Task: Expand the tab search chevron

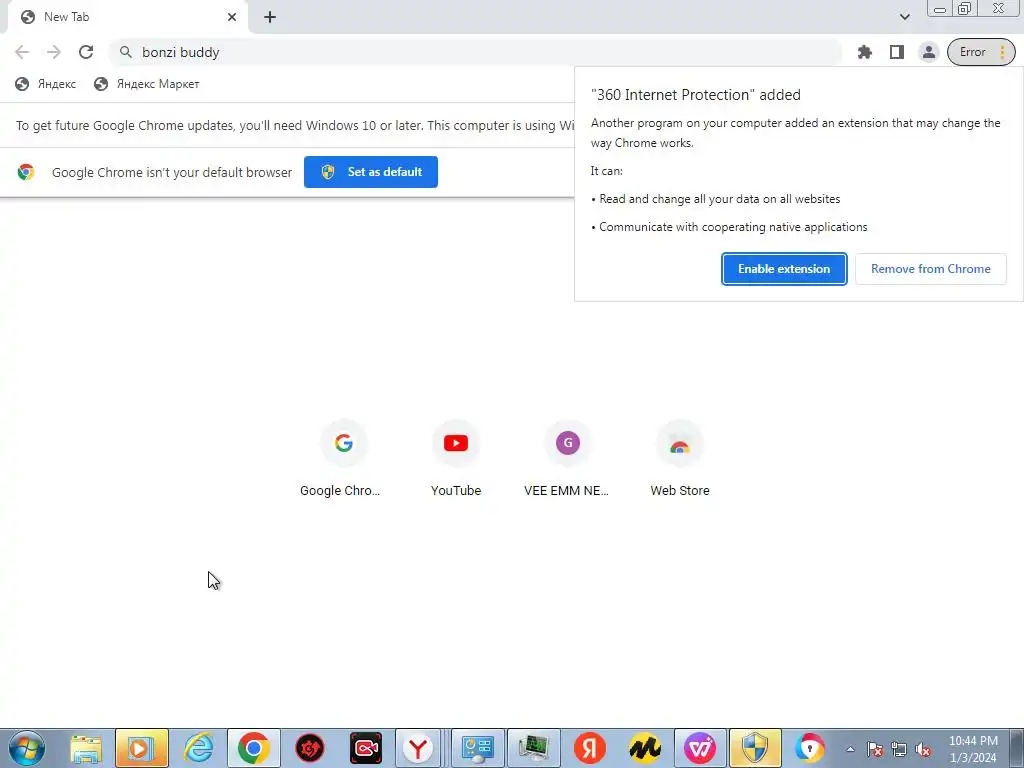Action: point(904,17)
